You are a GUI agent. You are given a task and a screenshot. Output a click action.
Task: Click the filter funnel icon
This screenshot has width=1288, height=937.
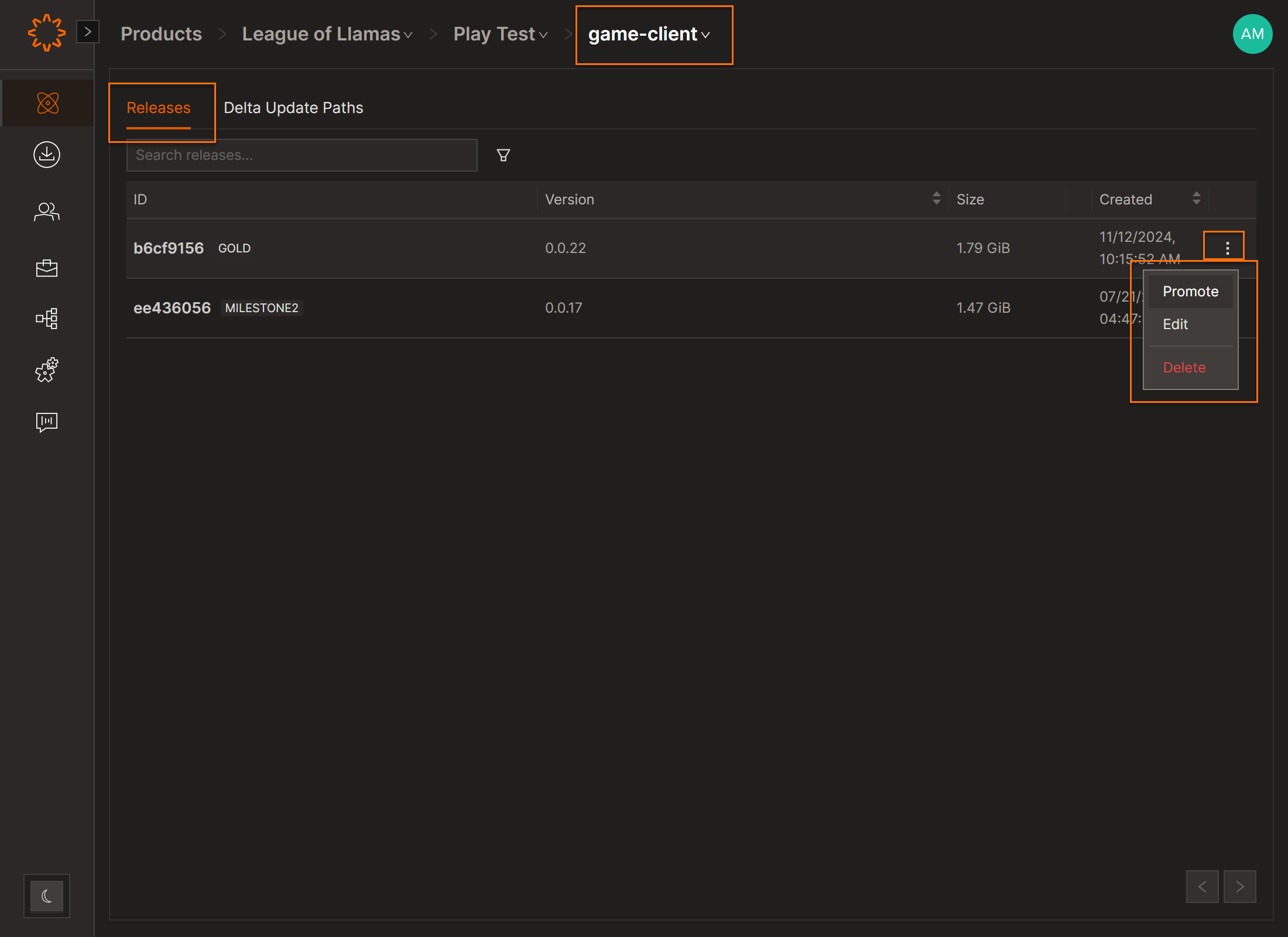tap(503, 155)
